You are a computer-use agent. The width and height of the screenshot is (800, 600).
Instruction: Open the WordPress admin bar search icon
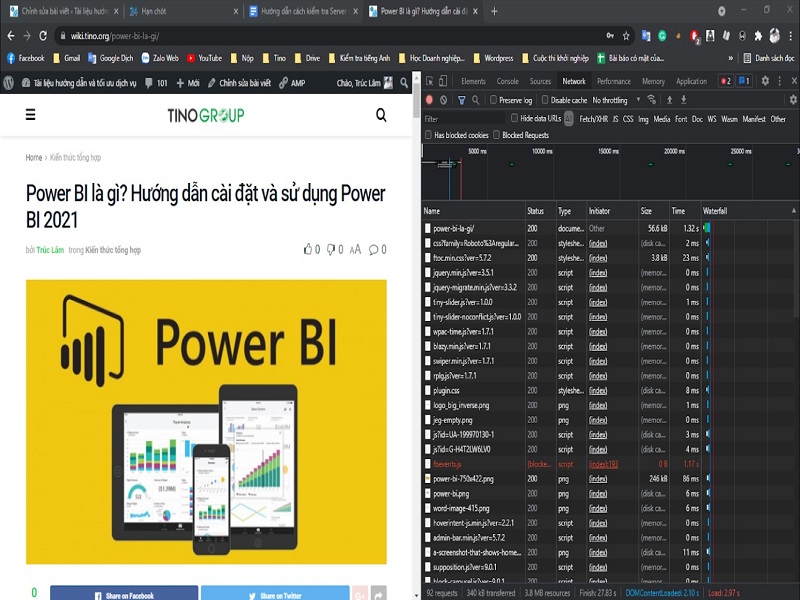404,83
